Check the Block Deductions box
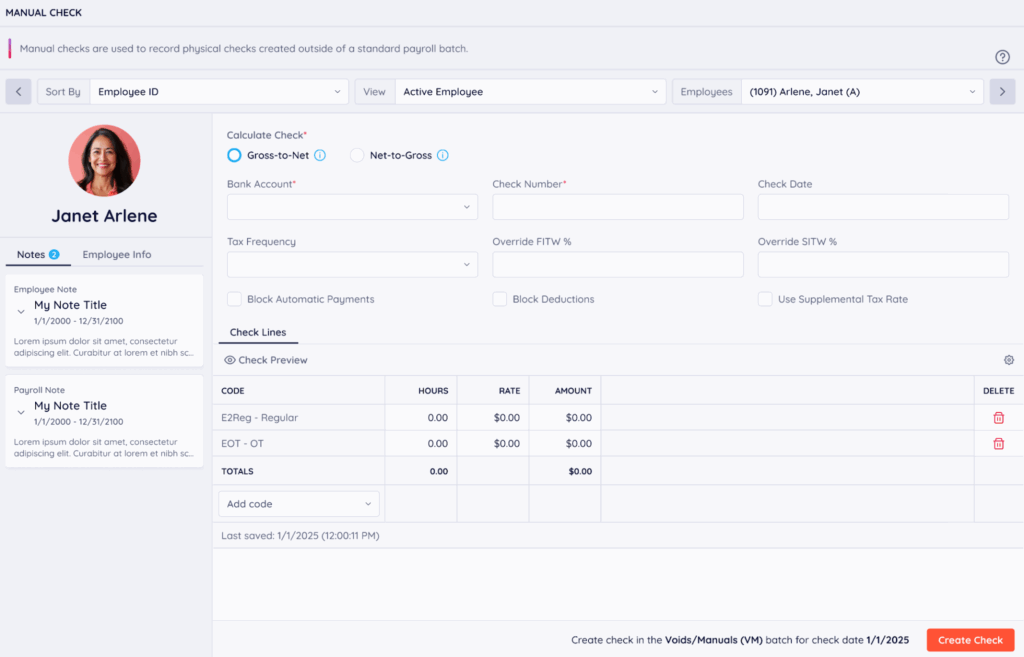Viewport: 1024px width, 657px height. pyautogui.click(x=499, y=299)
